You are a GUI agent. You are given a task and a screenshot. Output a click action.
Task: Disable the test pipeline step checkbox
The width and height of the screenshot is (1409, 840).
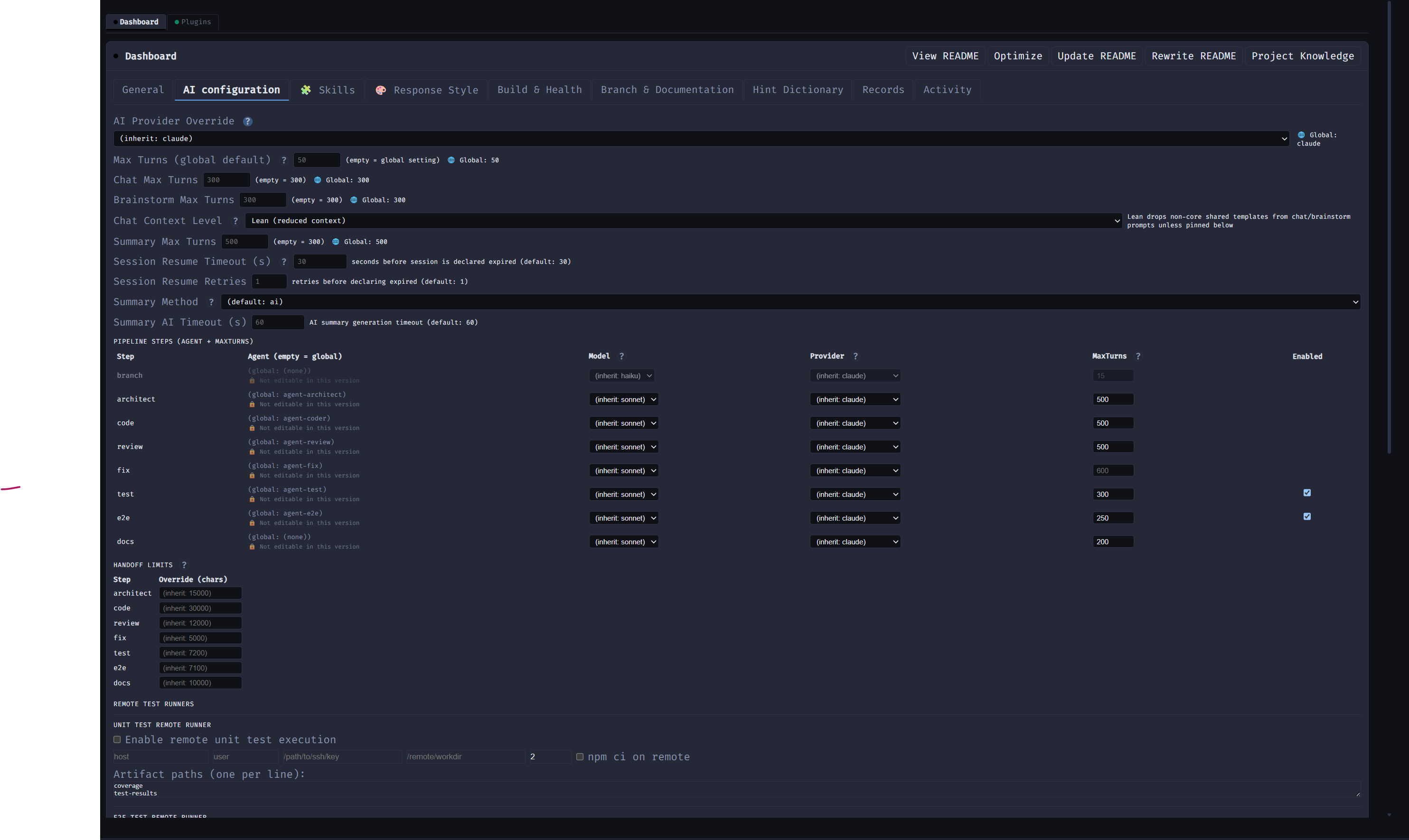click(1307, 493)
